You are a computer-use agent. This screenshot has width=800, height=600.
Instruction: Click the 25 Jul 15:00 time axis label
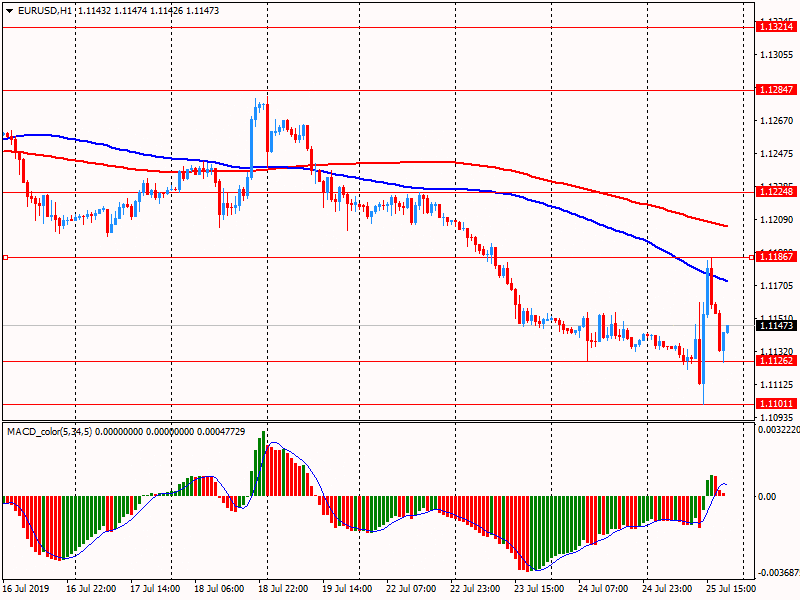[731, 588]
